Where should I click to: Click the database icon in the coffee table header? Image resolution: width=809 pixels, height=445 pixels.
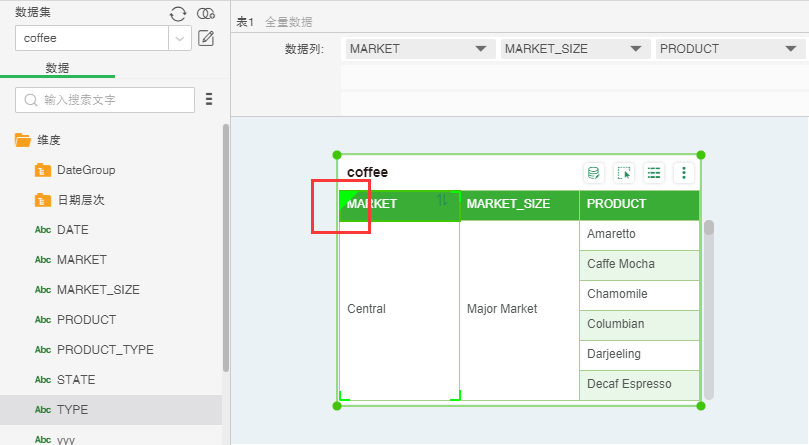pos(593,173)
